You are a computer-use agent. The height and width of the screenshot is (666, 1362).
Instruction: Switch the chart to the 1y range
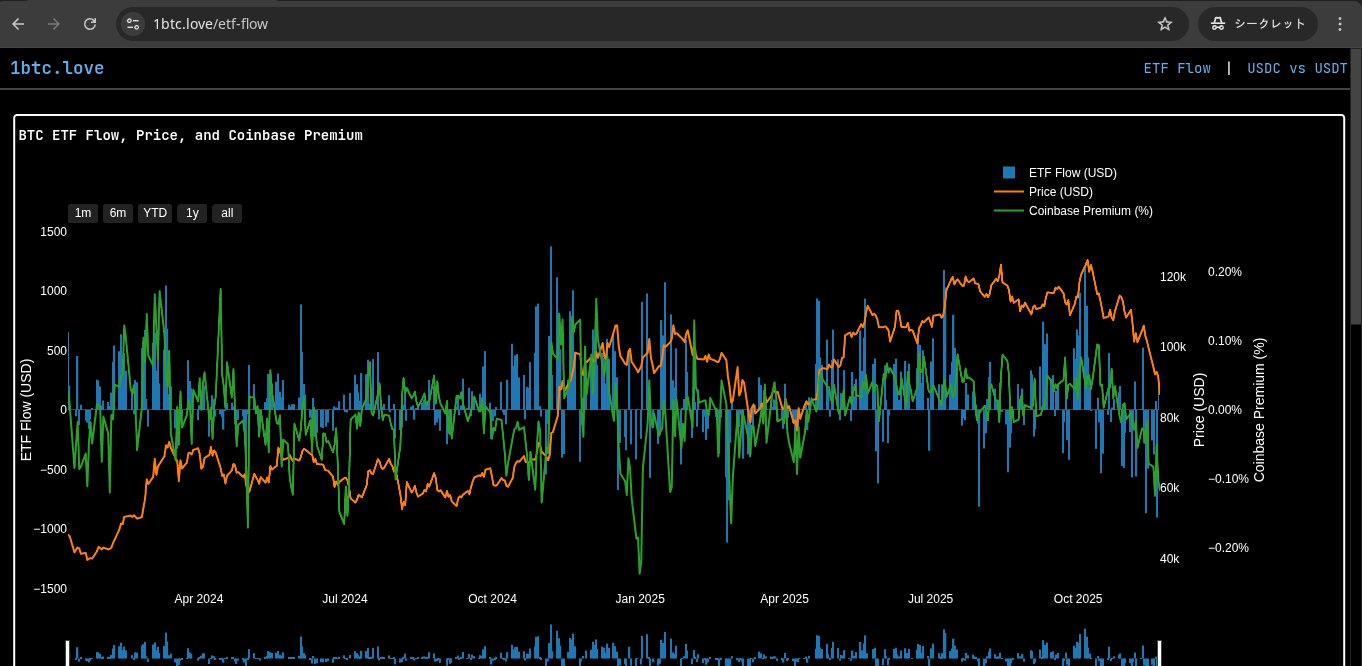coord(192,213)
